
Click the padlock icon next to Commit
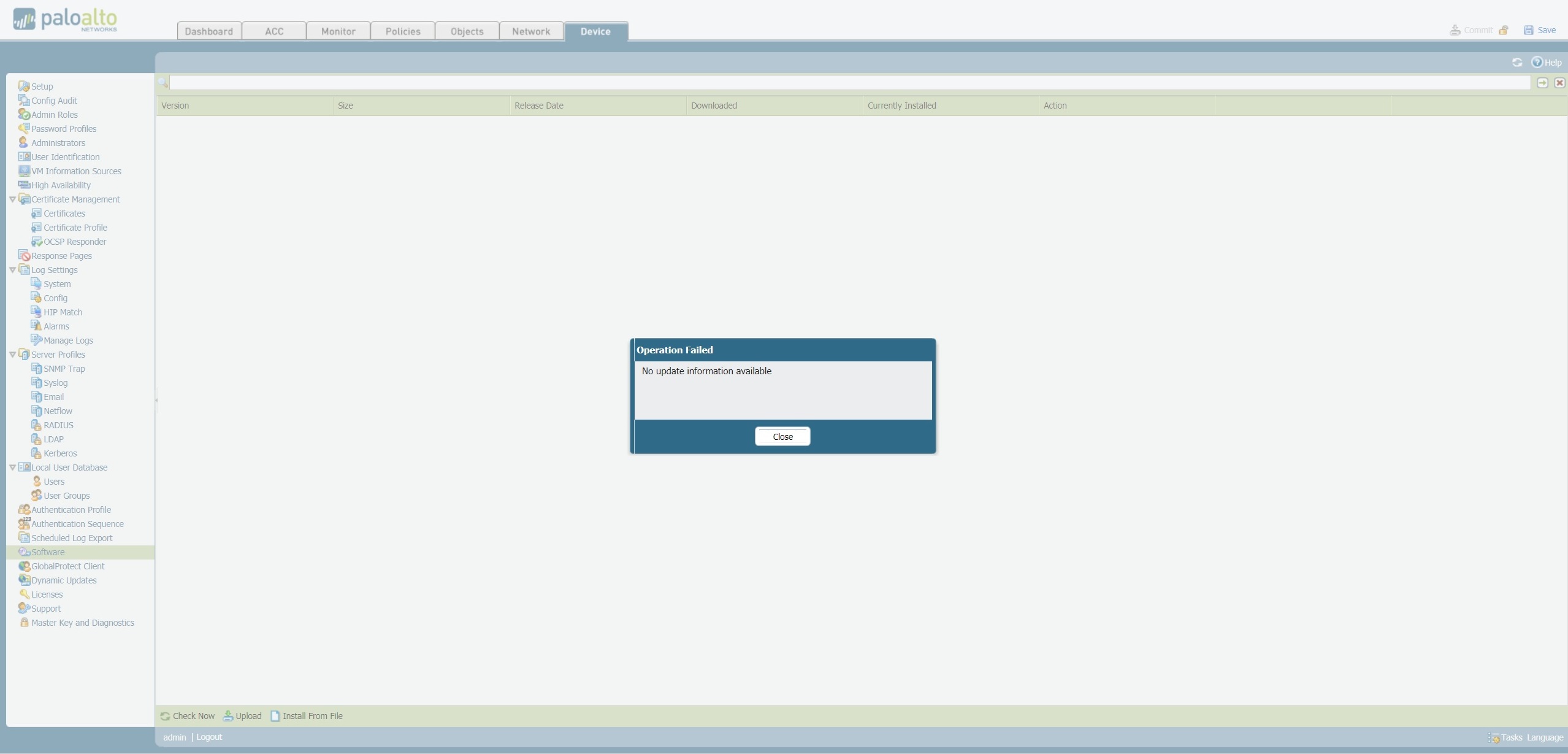(x=1504, y=29)
